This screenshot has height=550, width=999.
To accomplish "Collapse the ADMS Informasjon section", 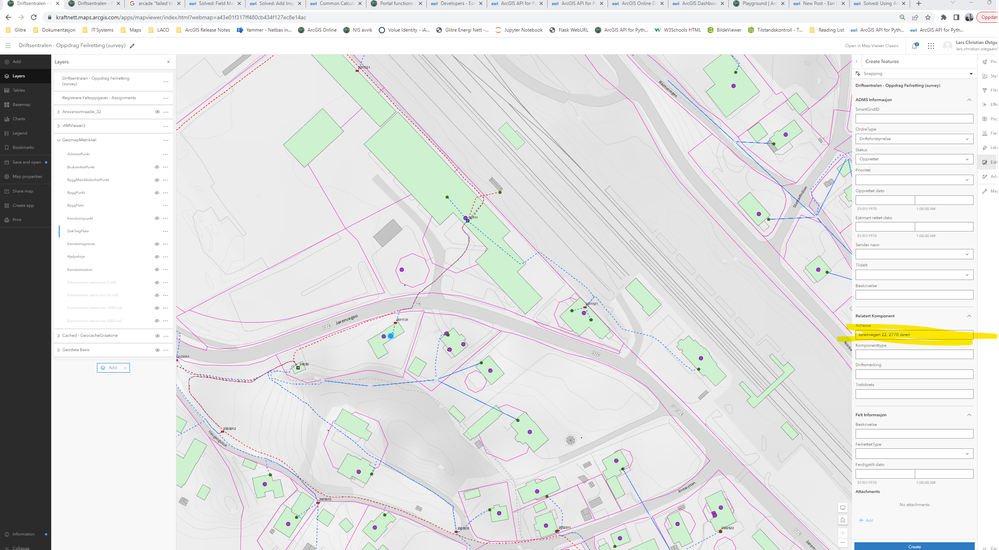I will [969, 100].
